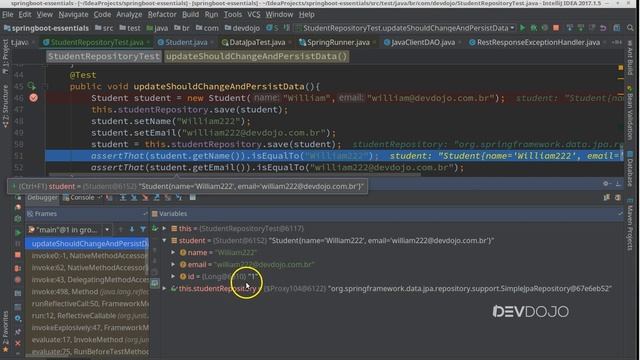Click devdojo folder in navigation bar
640x360 pixels.
242,28
